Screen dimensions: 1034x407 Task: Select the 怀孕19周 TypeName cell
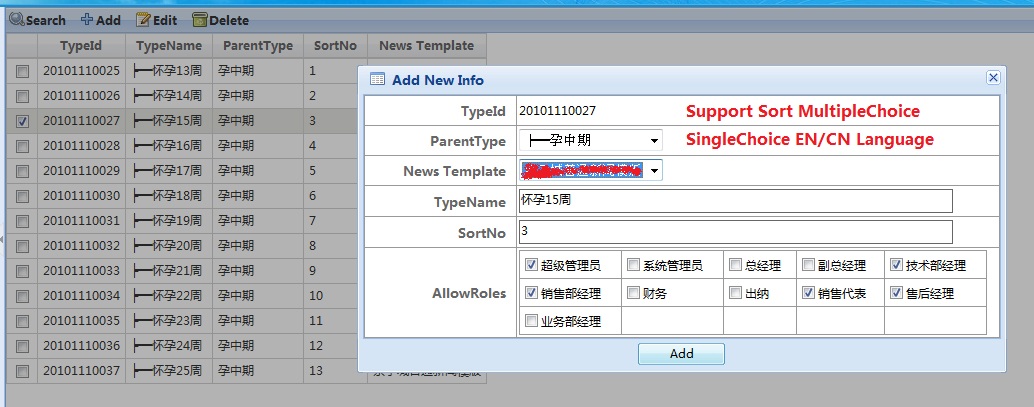169,221
